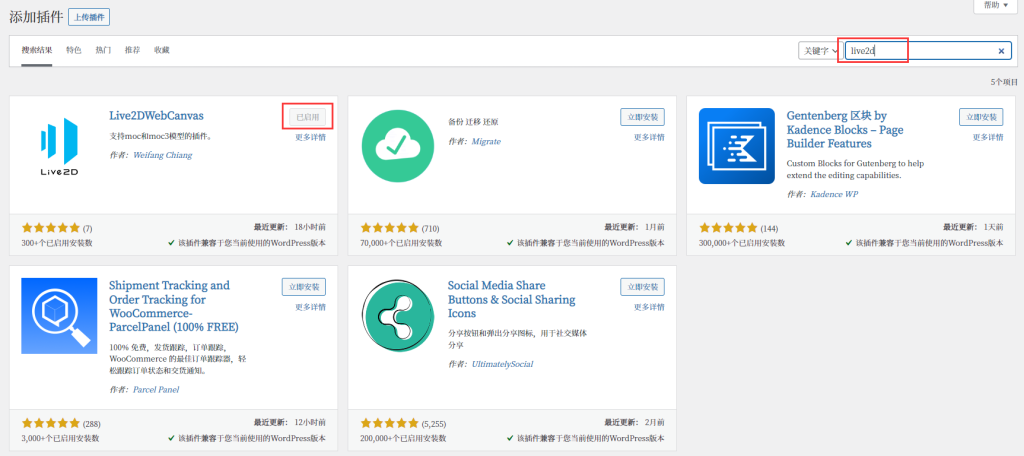Click the ParcelPanel star rating (288)
Viewport: 1024px width, 456px height.
[x=51, y=423]
